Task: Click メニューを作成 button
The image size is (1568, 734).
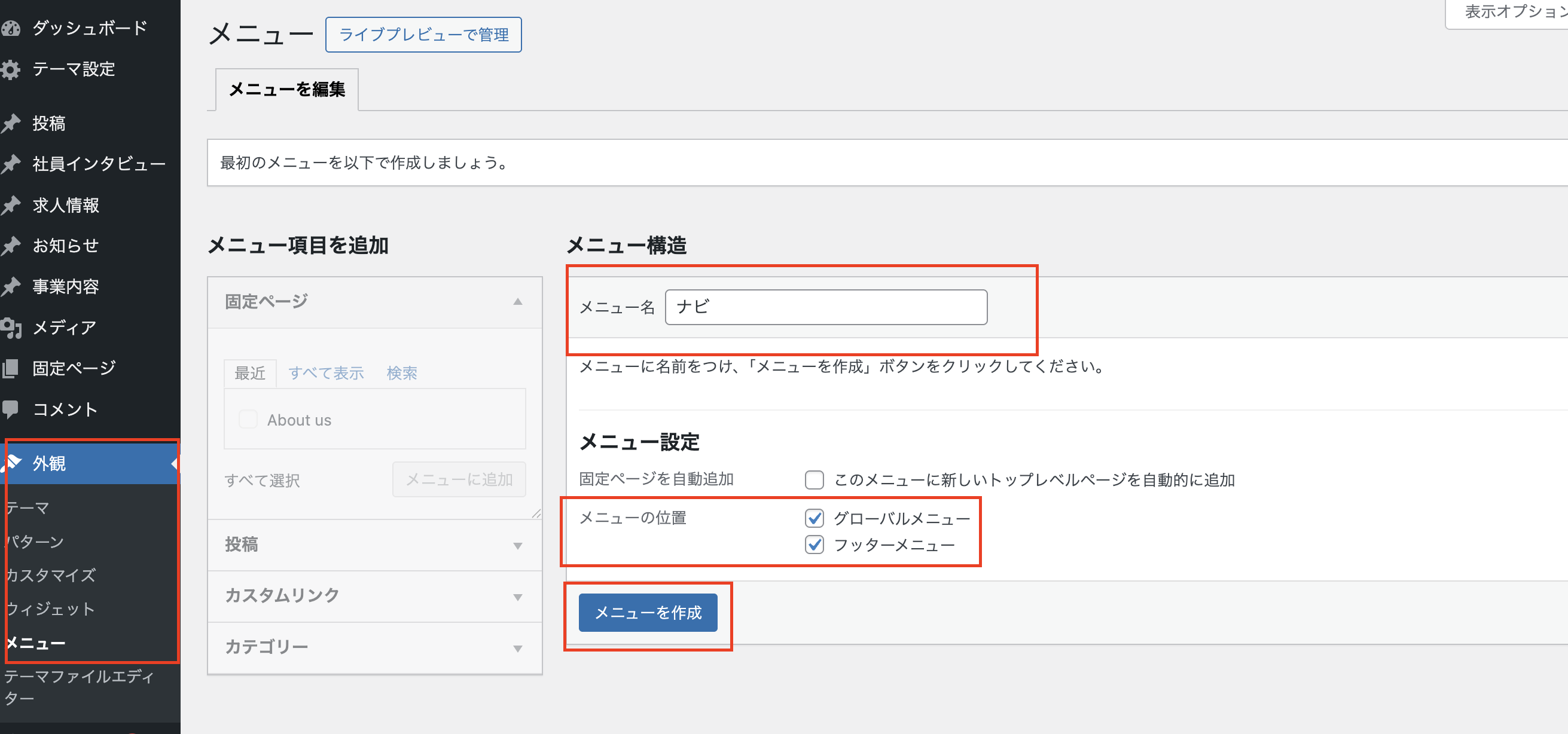Action: [648, 613]
